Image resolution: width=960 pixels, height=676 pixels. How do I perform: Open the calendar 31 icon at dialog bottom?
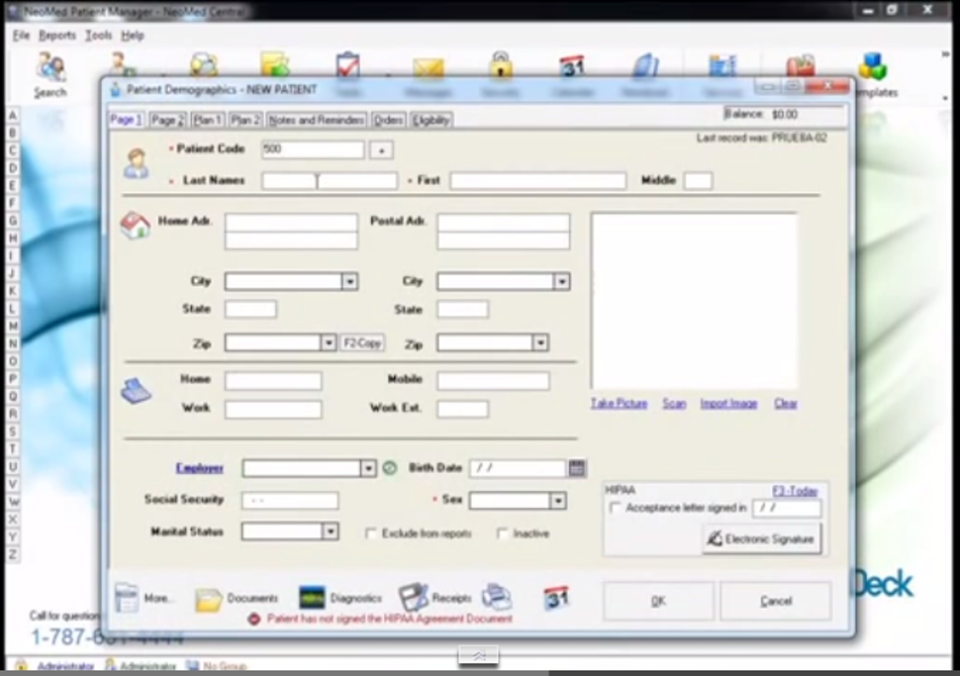556,597
